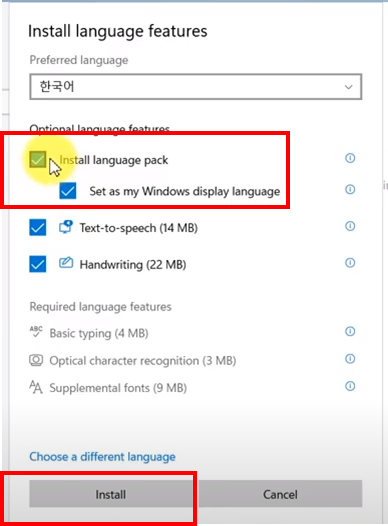Image resolution: width=388 pixels, height=526 pixels.
Task: Click Choose a different language link
Action: pyautogui.click(x=102, y=457)
